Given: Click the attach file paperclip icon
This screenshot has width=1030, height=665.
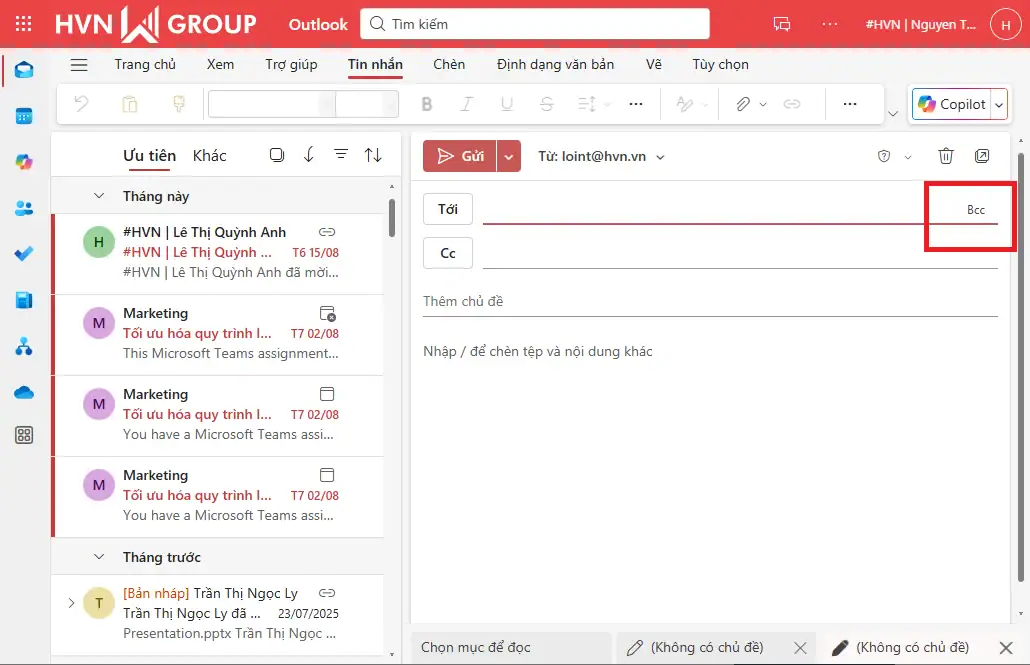Looking at the screenshot, I should pos(743,104).
